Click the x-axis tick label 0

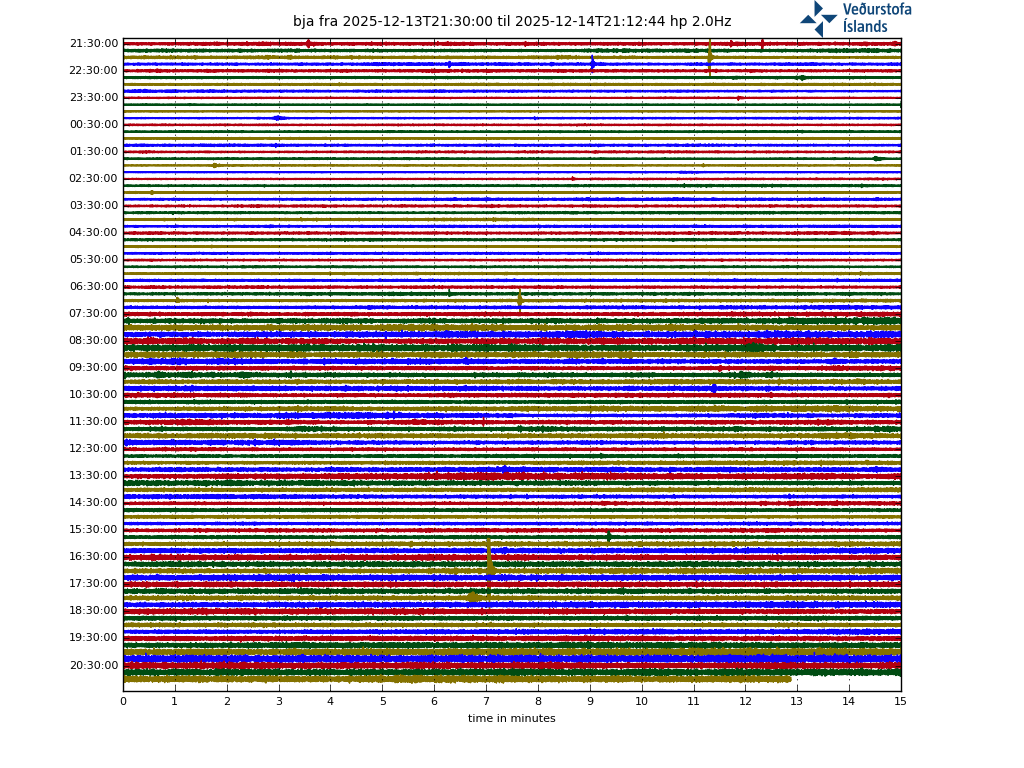(123, 702)
